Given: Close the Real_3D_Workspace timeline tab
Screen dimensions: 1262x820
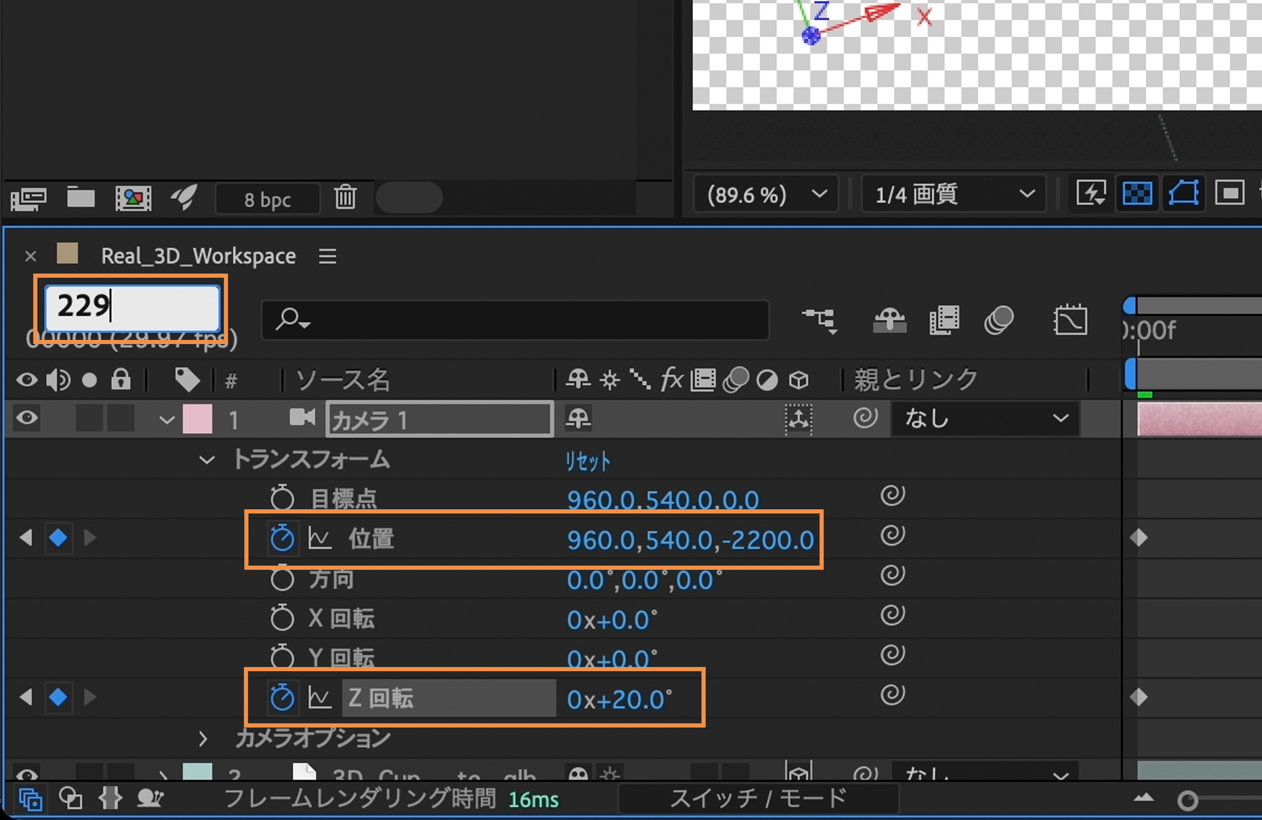Looking at the screenshot, I should [x=30, y=256].
